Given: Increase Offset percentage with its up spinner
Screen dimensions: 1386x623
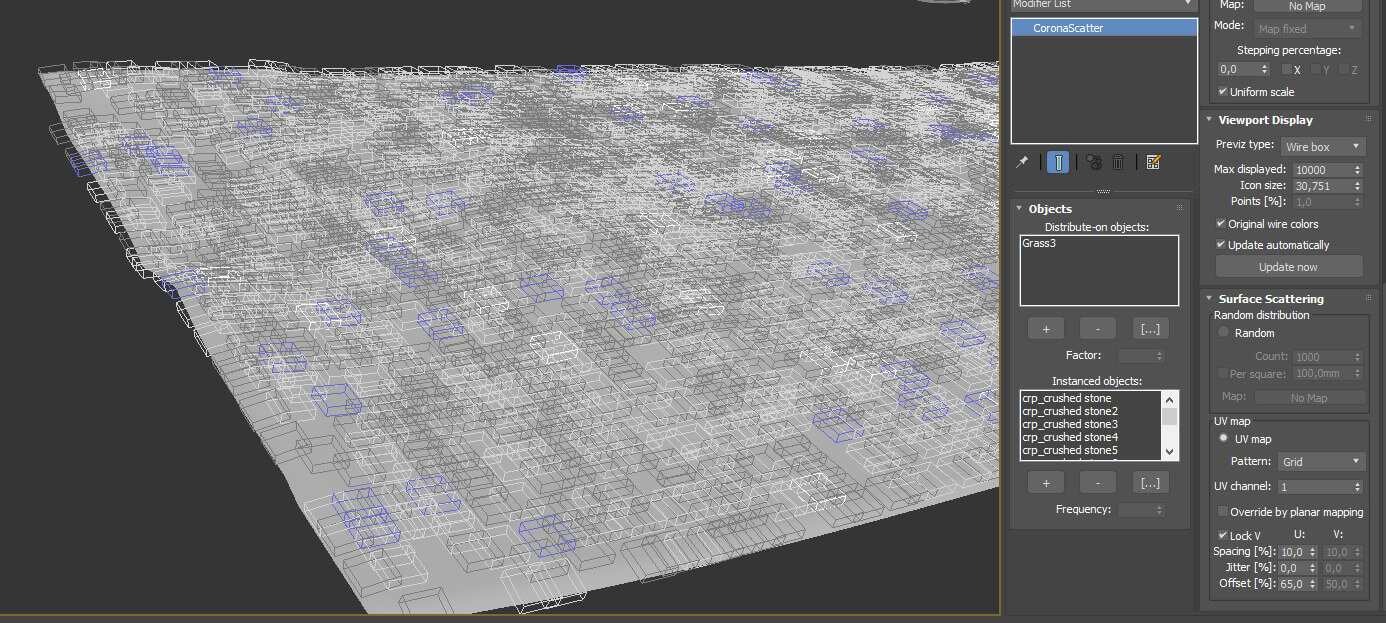Looking at the screenshot, I should click(x=1311, y=580).
